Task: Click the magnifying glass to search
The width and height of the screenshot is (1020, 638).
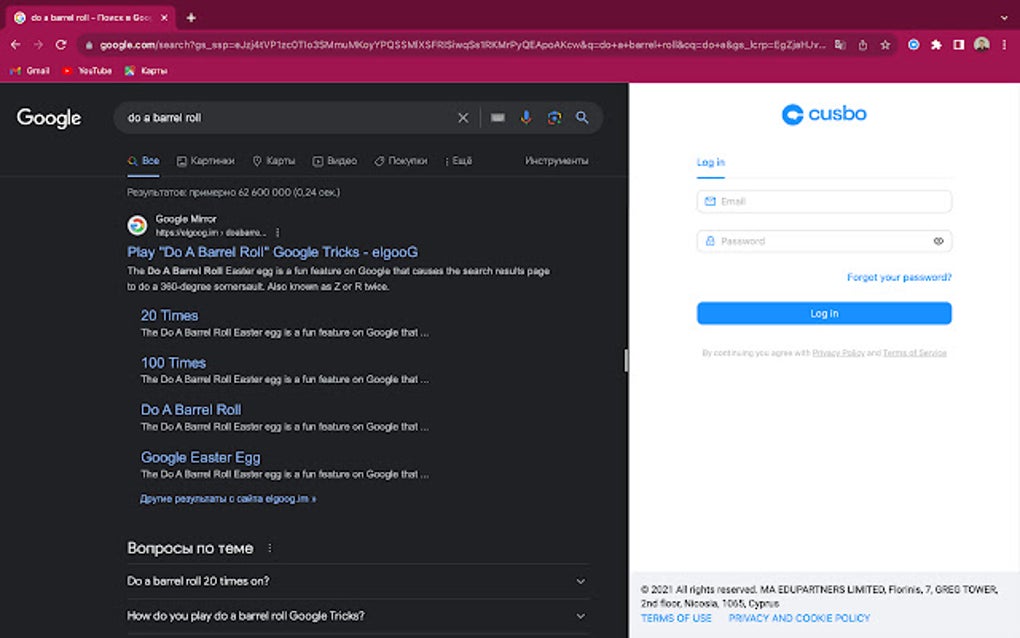Action: click(583, 117)
